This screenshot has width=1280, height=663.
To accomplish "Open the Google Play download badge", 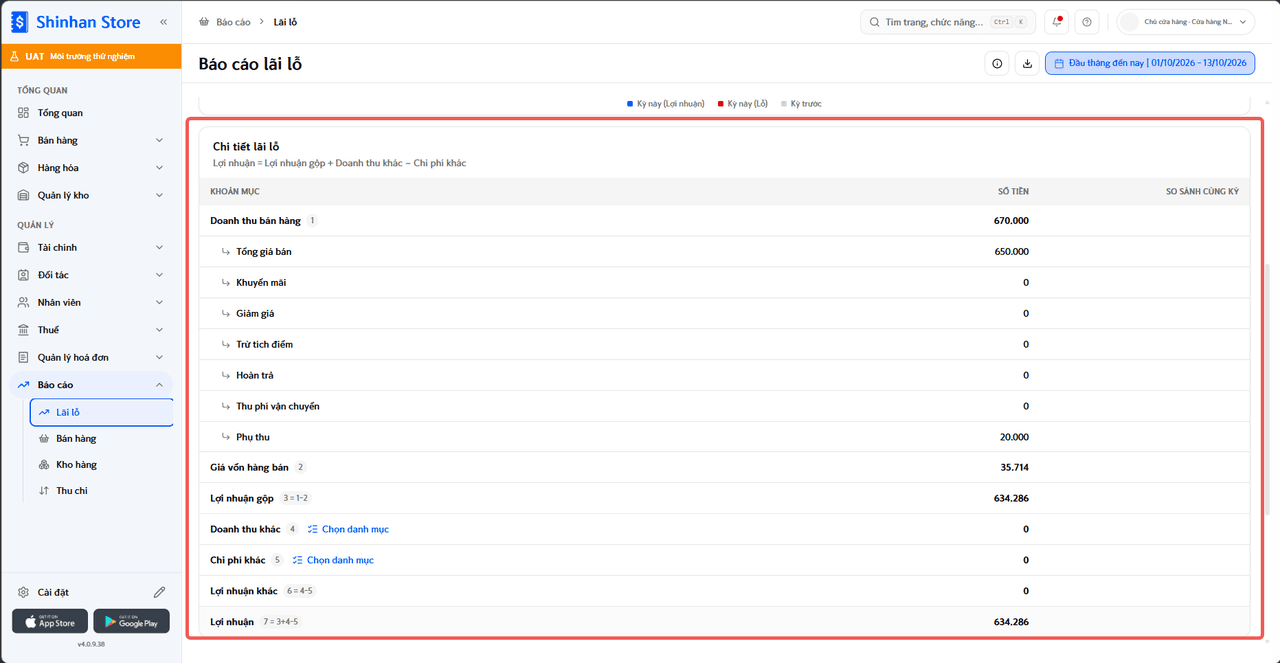I will [131, 621].
